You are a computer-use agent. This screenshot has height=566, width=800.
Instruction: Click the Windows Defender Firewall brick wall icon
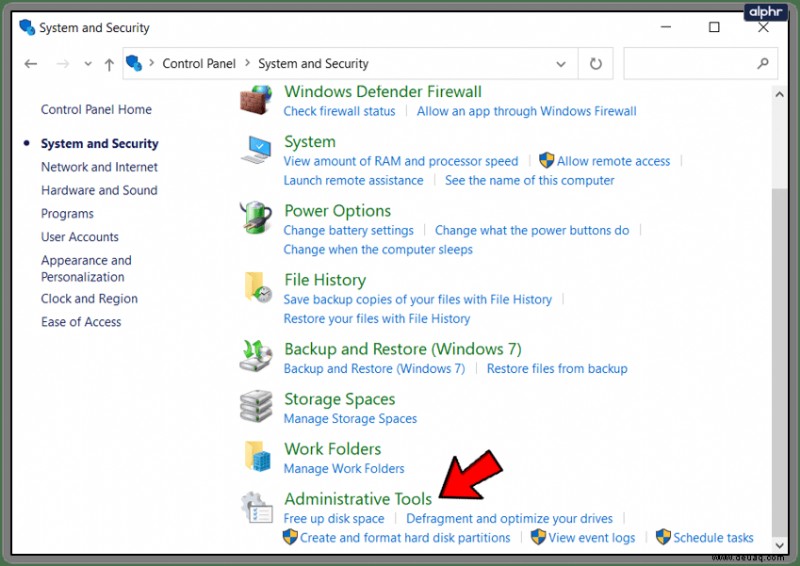[256, 99]
